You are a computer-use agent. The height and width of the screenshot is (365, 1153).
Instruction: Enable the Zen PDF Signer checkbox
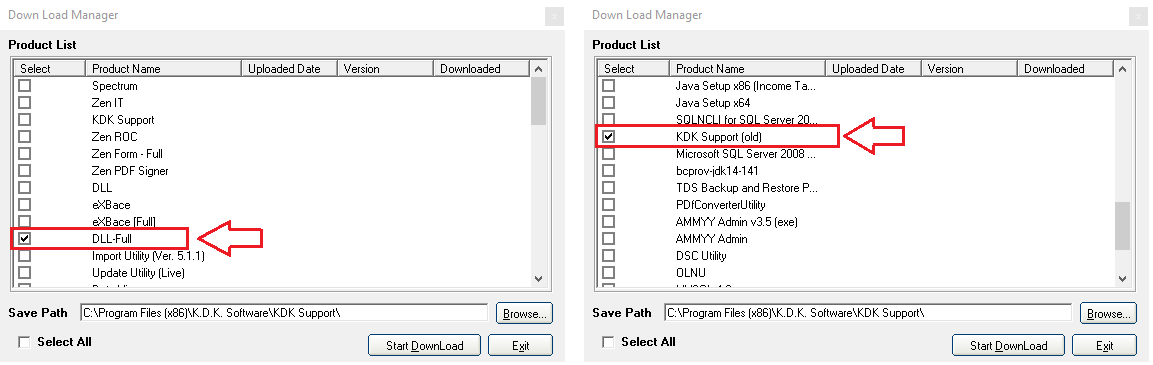[x=25, y=171]
